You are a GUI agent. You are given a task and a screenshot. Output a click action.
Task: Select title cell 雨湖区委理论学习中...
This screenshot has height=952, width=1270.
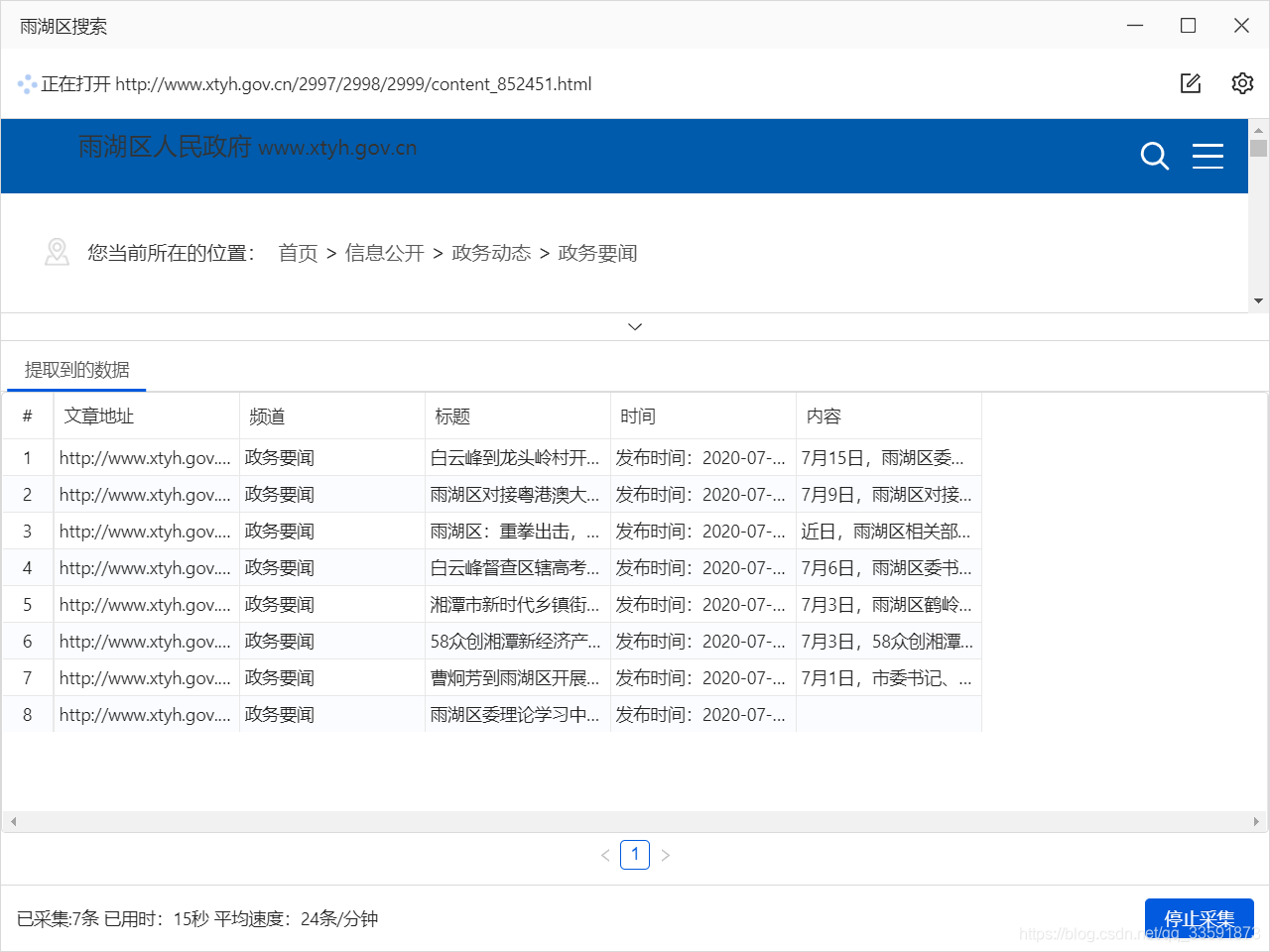pyautogui.click(x=517, y=715)
